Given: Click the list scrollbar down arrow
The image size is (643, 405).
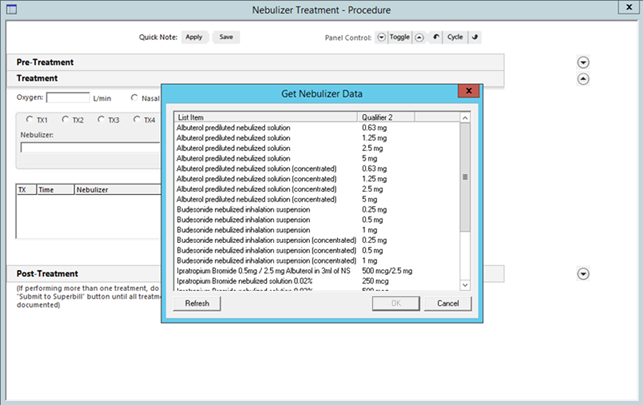Looking at the screenshot, I should [x=465, y=285].
